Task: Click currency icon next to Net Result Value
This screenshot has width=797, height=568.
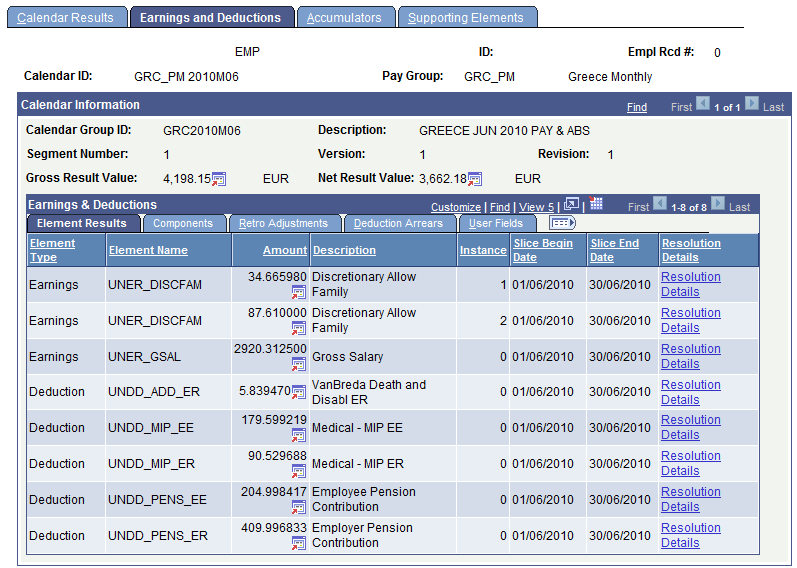Action: click(x=475, y=179)
